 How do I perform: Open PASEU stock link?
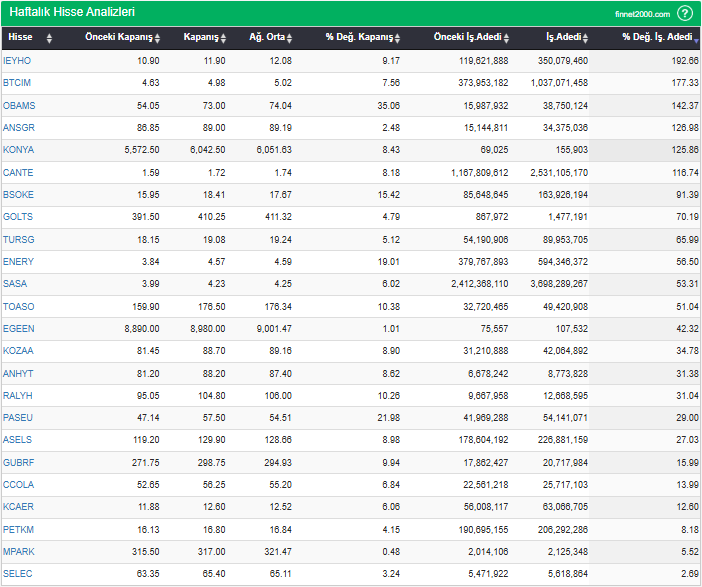pyautogui.click(x=17, y=418)
